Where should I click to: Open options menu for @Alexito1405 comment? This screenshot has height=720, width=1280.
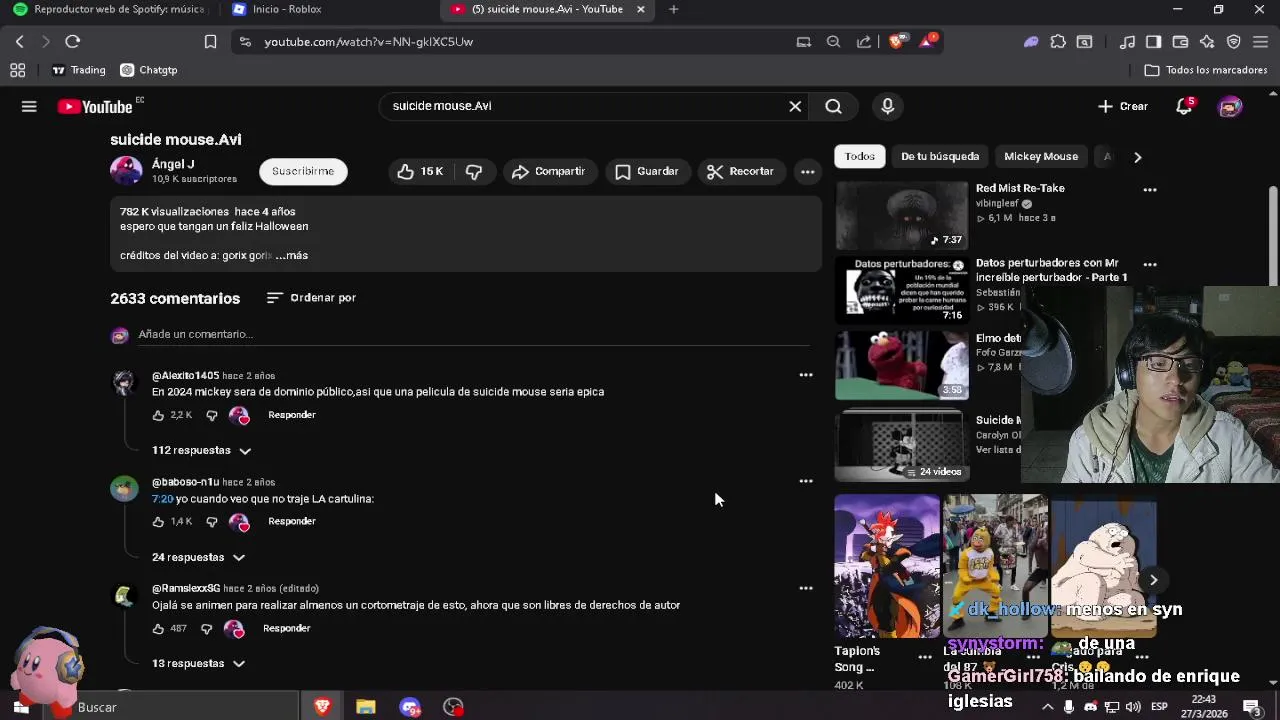[806, 375]
